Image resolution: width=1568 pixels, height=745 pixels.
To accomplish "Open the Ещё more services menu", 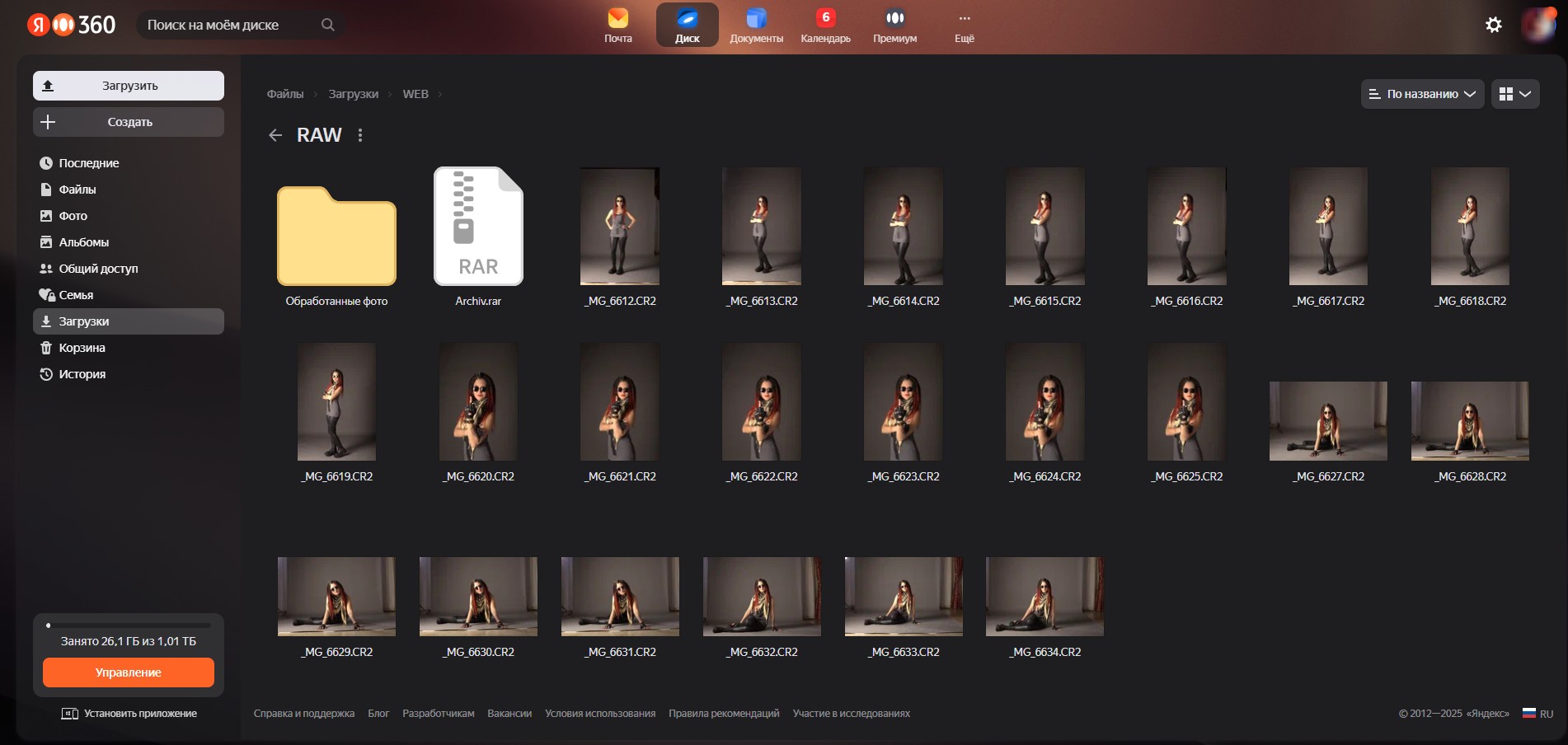I will click(x=964, y=25).
